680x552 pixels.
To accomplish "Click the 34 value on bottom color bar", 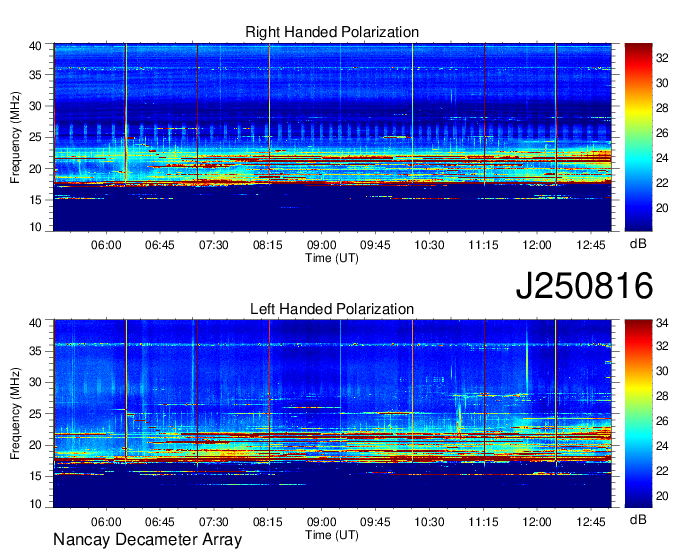I will (662, 322).
